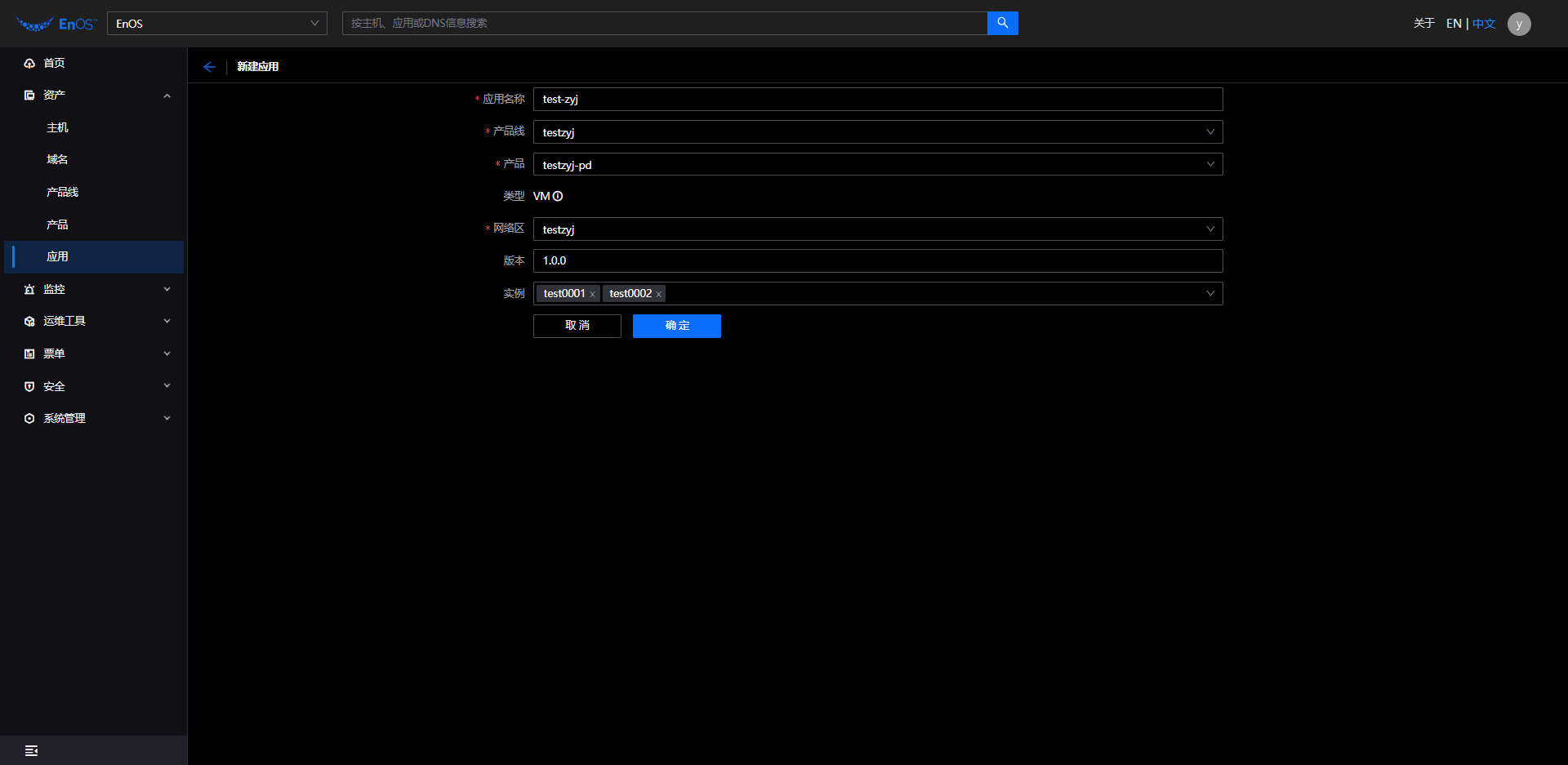This screenshot has width=1568, height=765.
Task: Click the 版本 input field
Action: point(878,260)
